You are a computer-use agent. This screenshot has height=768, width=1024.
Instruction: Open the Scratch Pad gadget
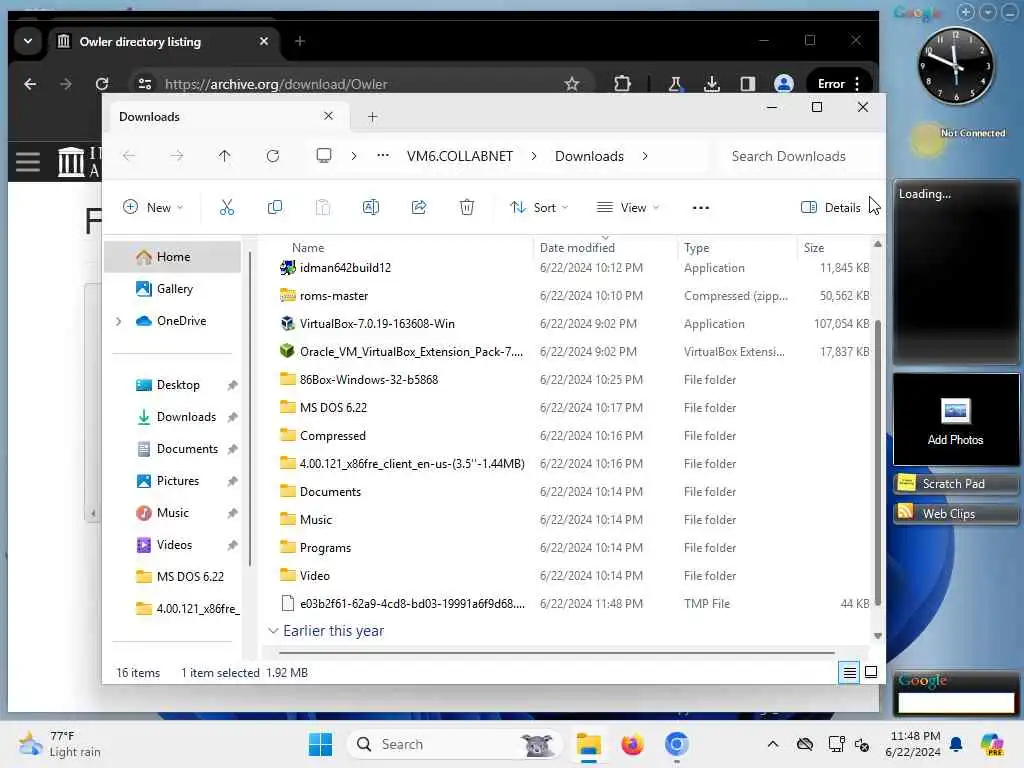[955, 484]
